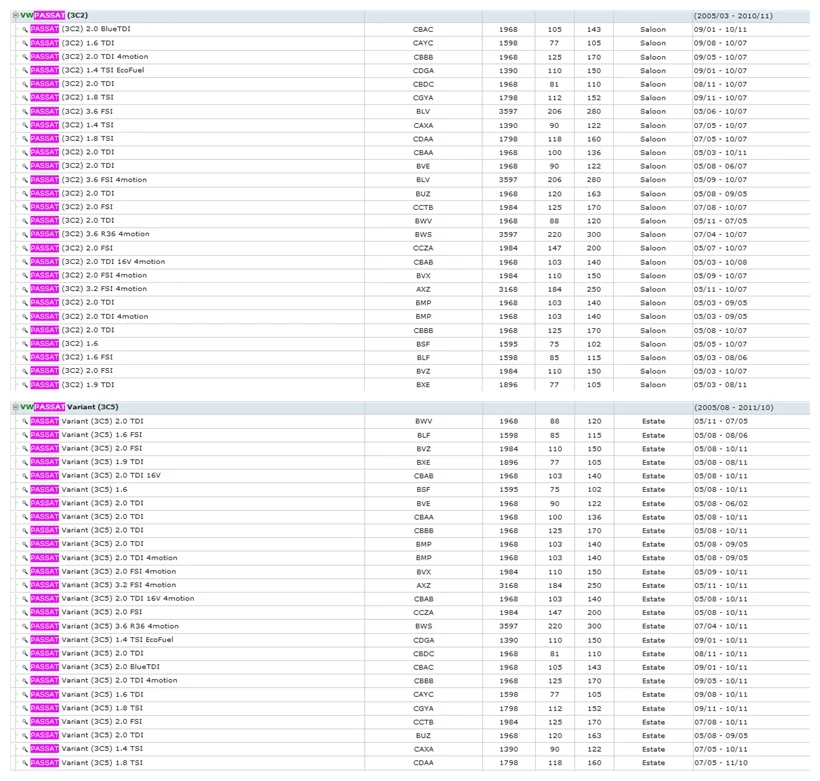
Task: Click magnifier icon beside PASSAT (3C2) 1.6 TDI
Action: [24, 43]
